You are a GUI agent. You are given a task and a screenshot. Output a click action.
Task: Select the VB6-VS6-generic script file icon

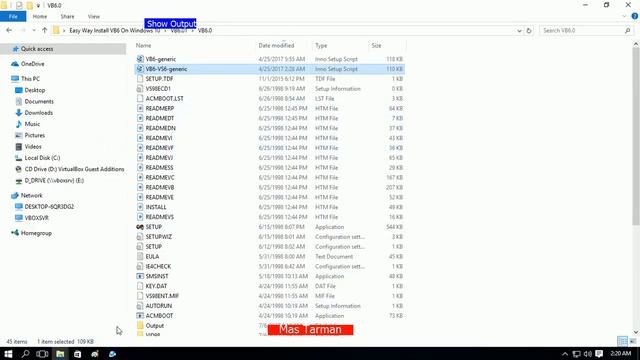[140, 69]
